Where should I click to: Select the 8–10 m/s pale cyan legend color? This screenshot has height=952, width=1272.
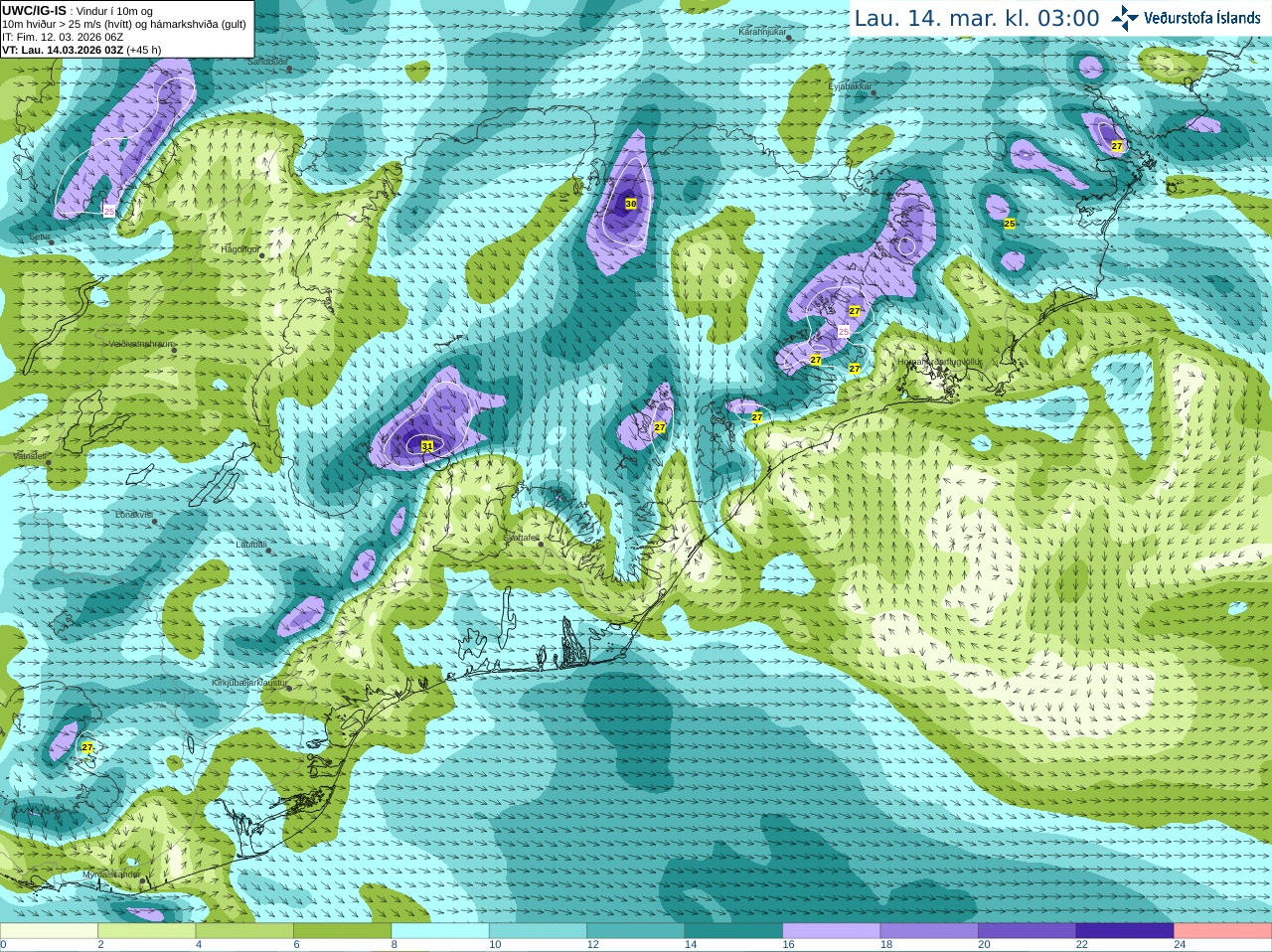tap(440, 930)
